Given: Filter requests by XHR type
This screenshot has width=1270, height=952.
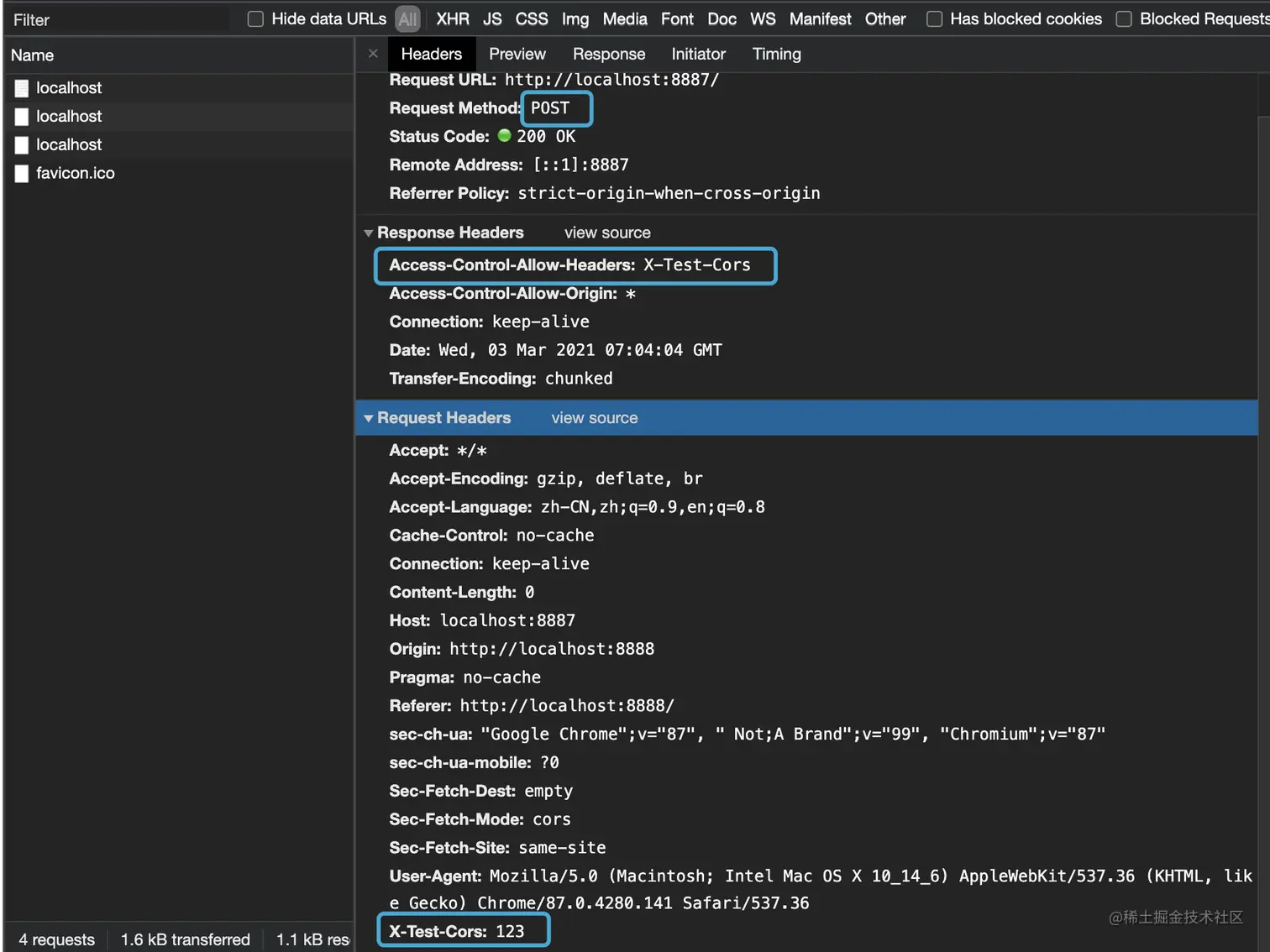Looking at the screenshot, I should pos(453,19).
